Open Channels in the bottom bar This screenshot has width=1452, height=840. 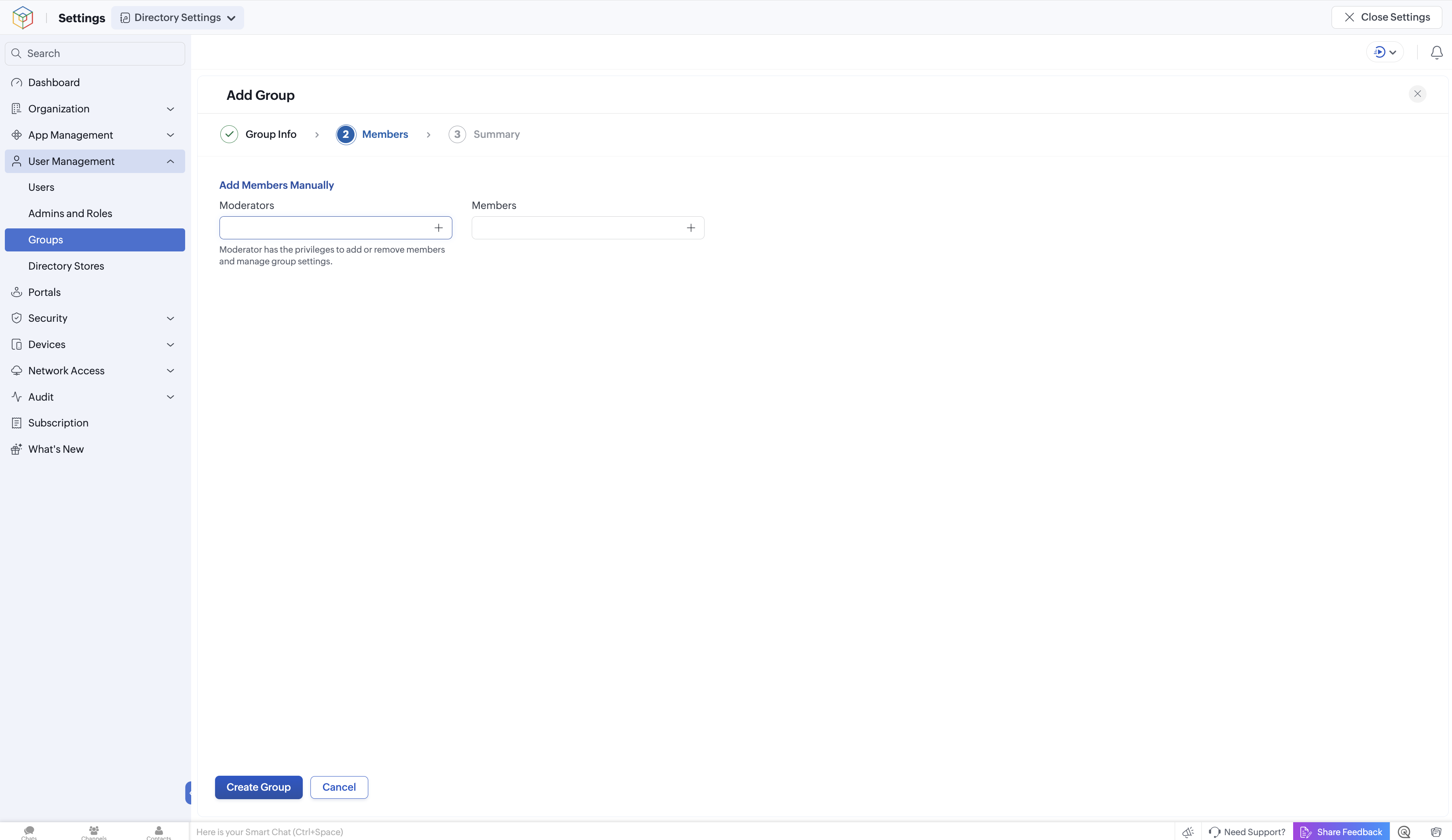pos(93,832)
